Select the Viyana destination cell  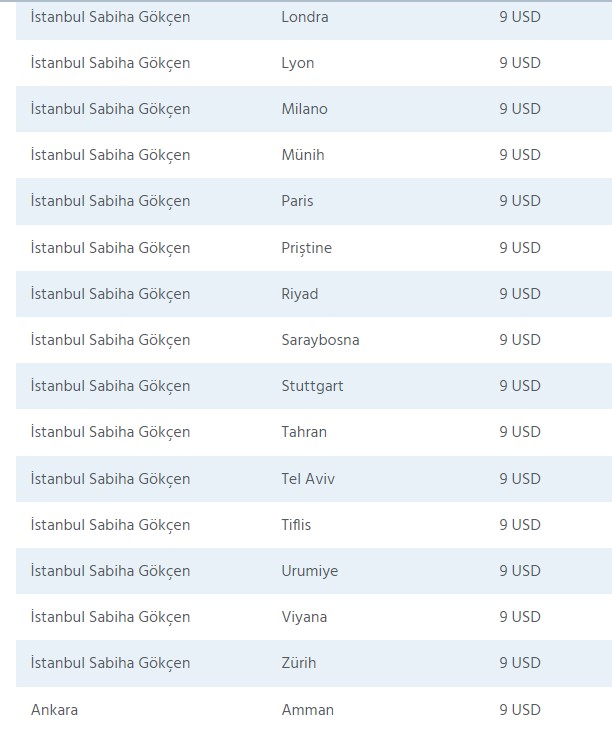coord(304,617)
